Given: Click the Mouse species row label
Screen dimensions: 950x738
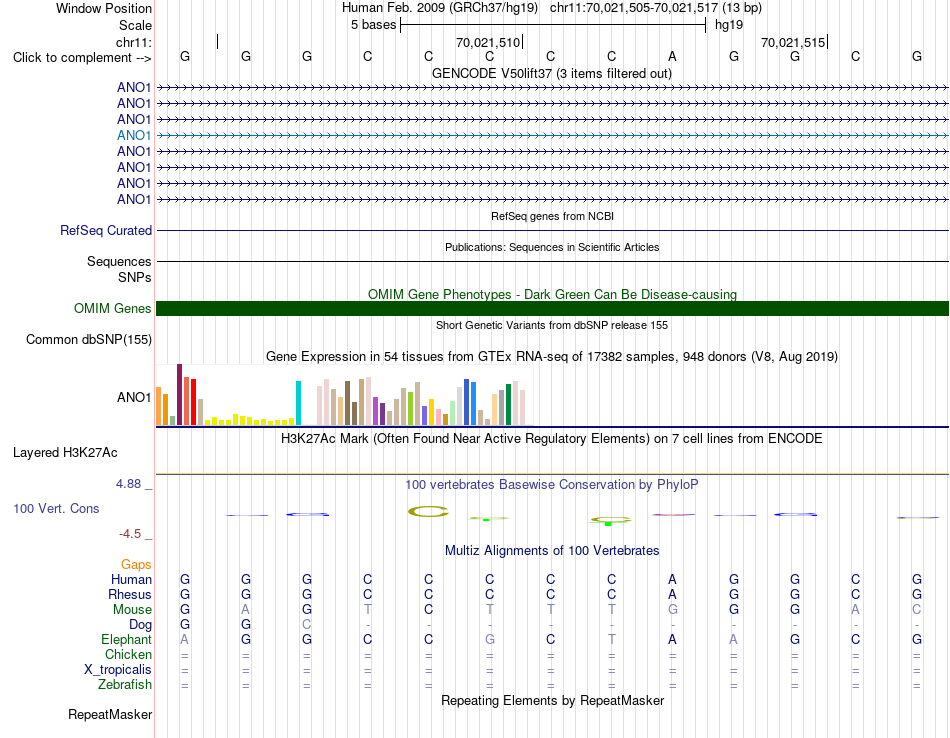Looking at the screenshot, I should [x=132, y=610].
